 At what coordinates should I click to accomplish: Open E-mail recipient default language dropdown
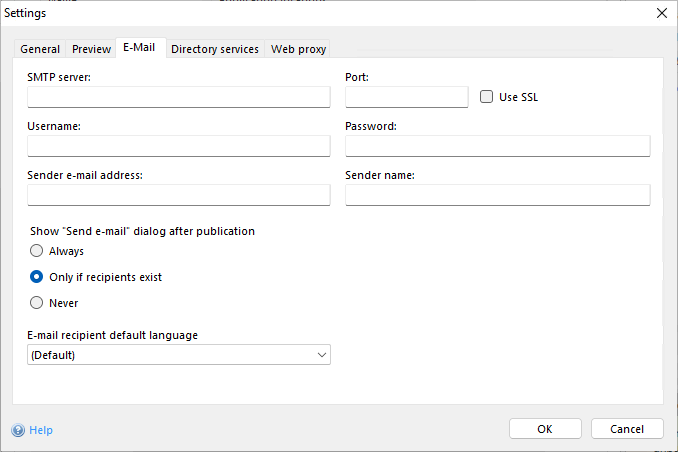tap(179, 355)
